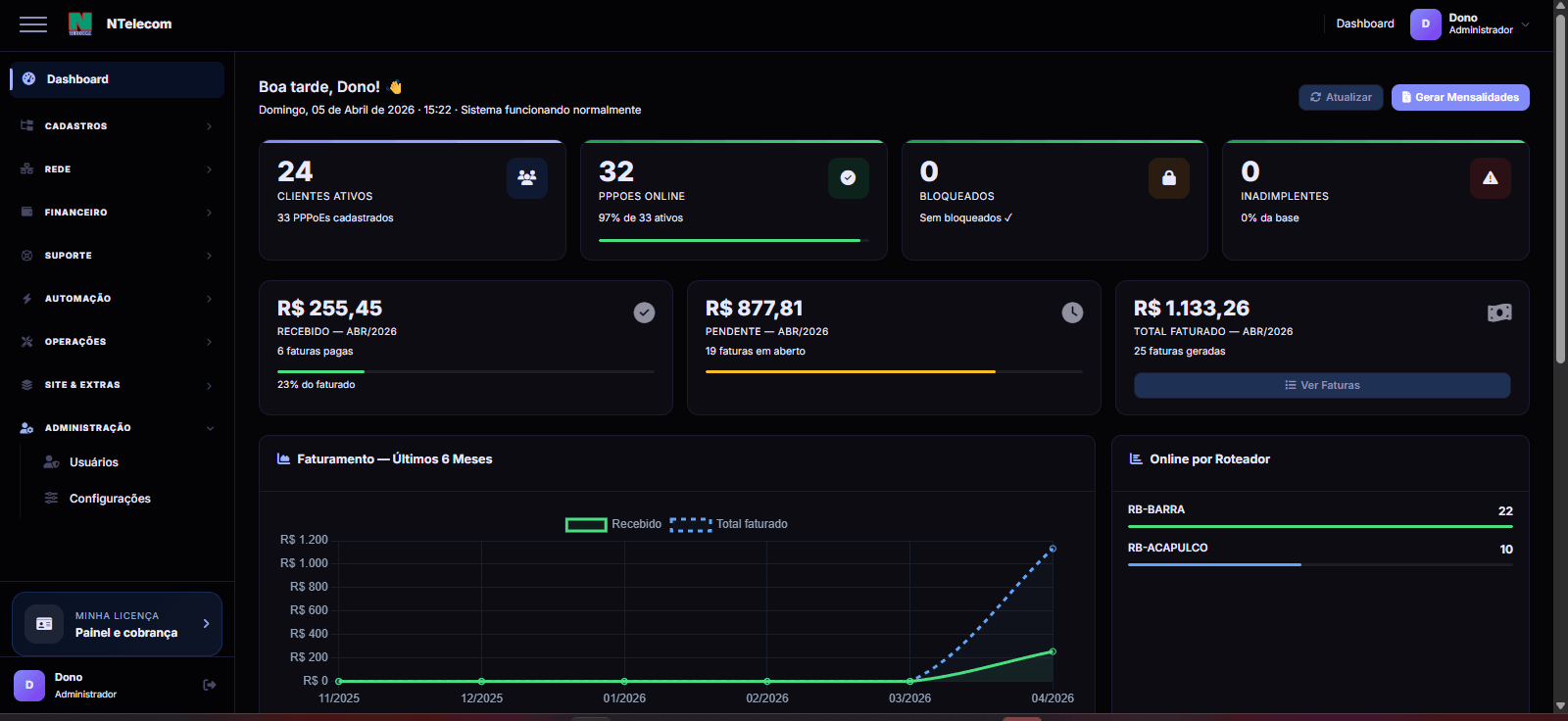Open the Financeiro menu label

point(75,213)
